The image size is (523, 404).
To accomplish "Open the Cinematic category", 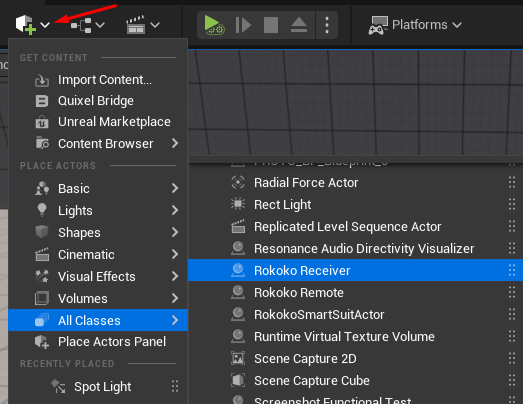I will (98, 255).
